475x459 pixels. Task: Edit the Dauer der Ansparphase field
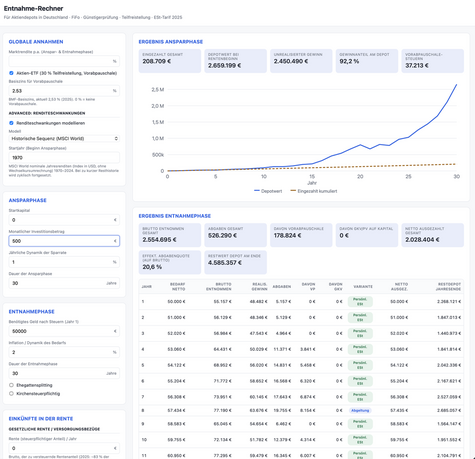64,283
